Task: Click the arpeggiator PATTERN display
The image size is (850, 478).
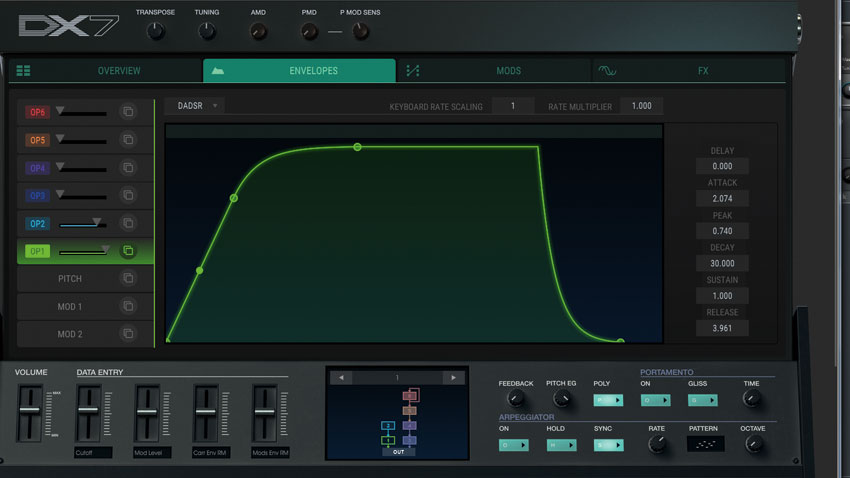Action: tap(705, 444)
